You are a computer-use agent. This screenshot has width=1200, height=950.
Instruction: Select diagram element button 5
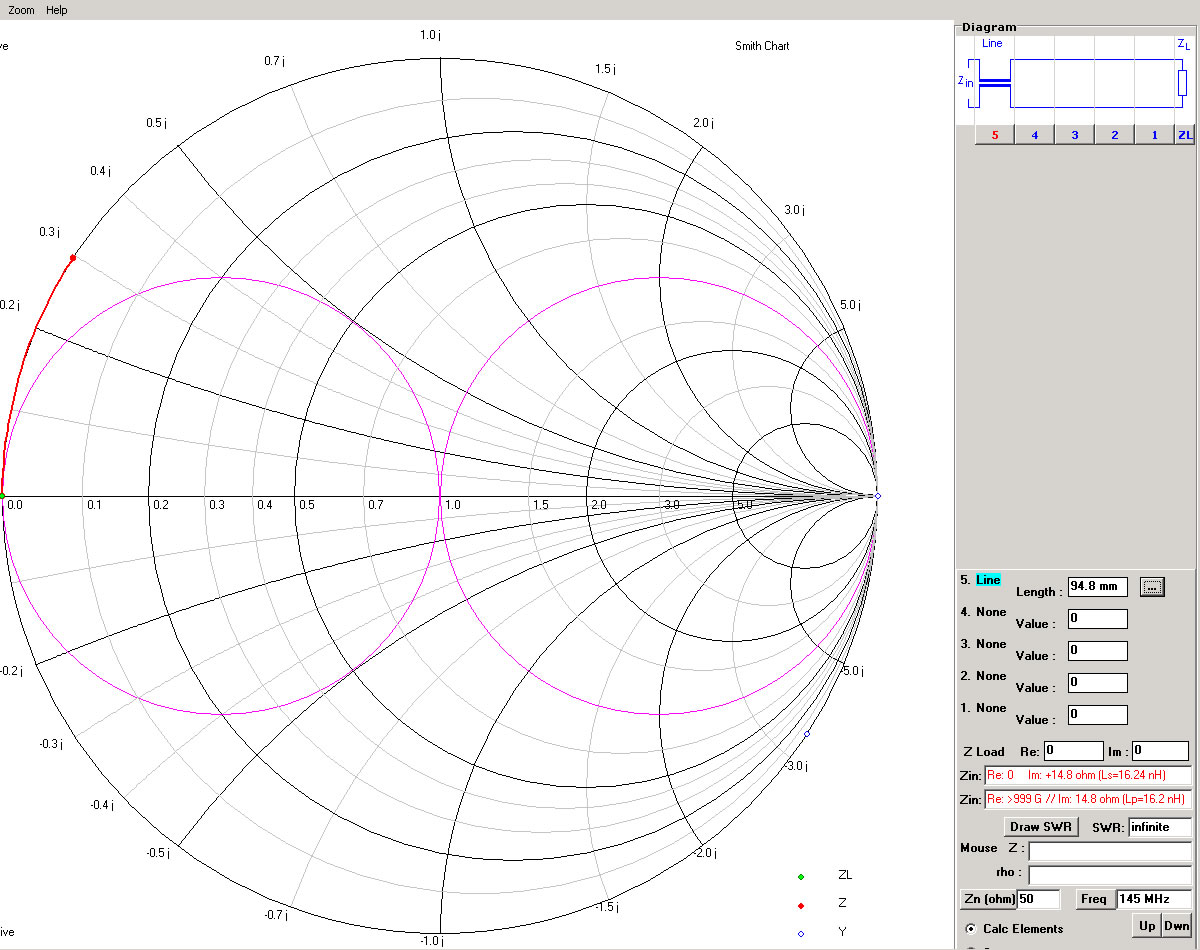pyautogui.click(x=994, y=135)
